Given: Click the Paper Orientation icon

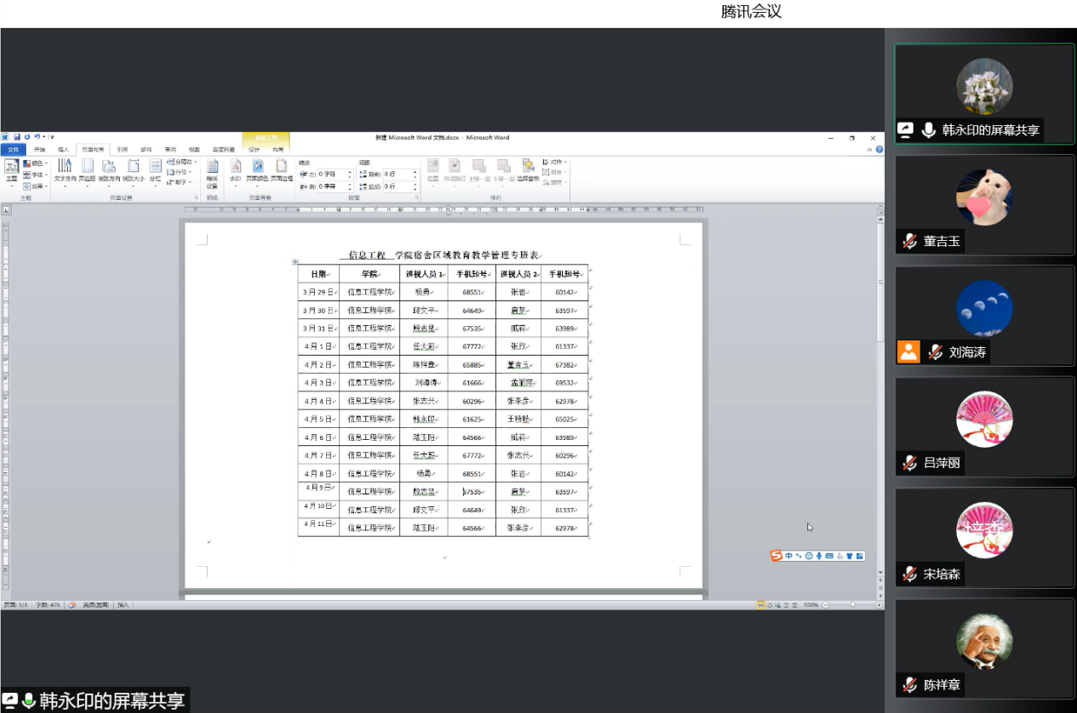Looking at the screenshot, I should (x=108, y=170).
